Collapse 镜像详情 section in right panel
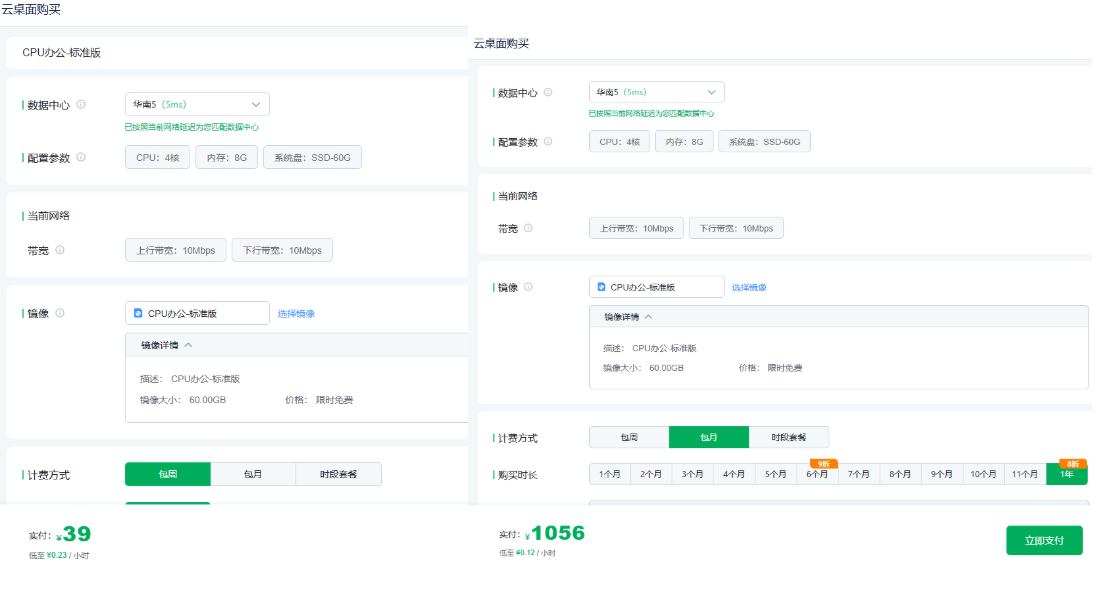Viewport: 1114px width, 592px height. (648, 317)
